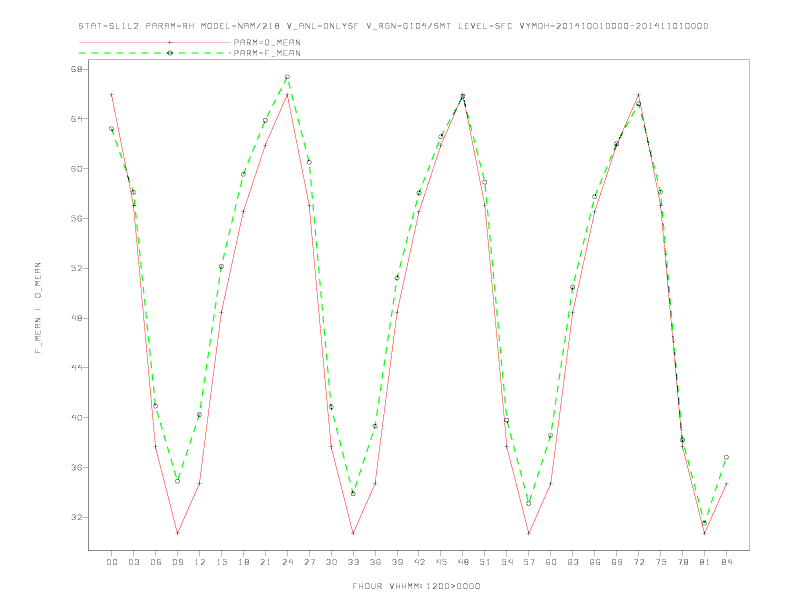Click the O_MEAN plus marker at the hour 09 minimum
The width and height of the screenshot is (792, 612).
point(177,533)
